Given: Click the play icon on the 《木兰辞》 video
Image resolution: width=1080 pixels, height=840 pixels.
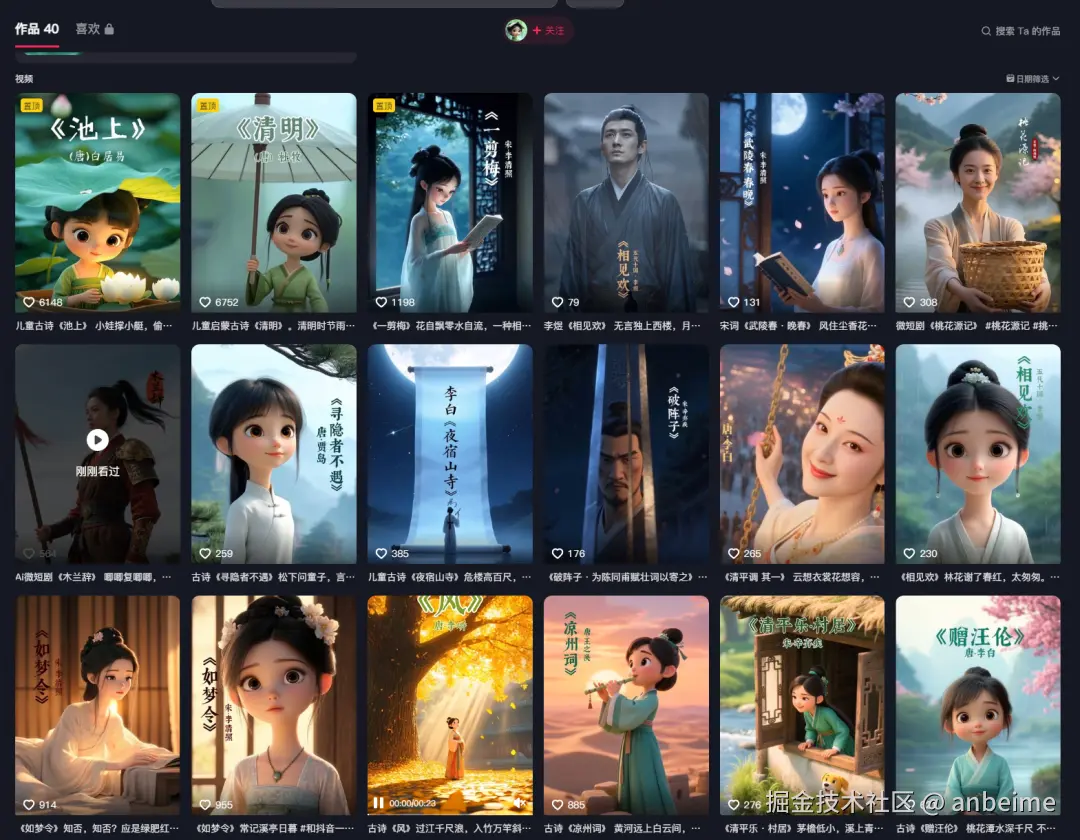Looking at the screenshot, I should (x=97, y=440).
